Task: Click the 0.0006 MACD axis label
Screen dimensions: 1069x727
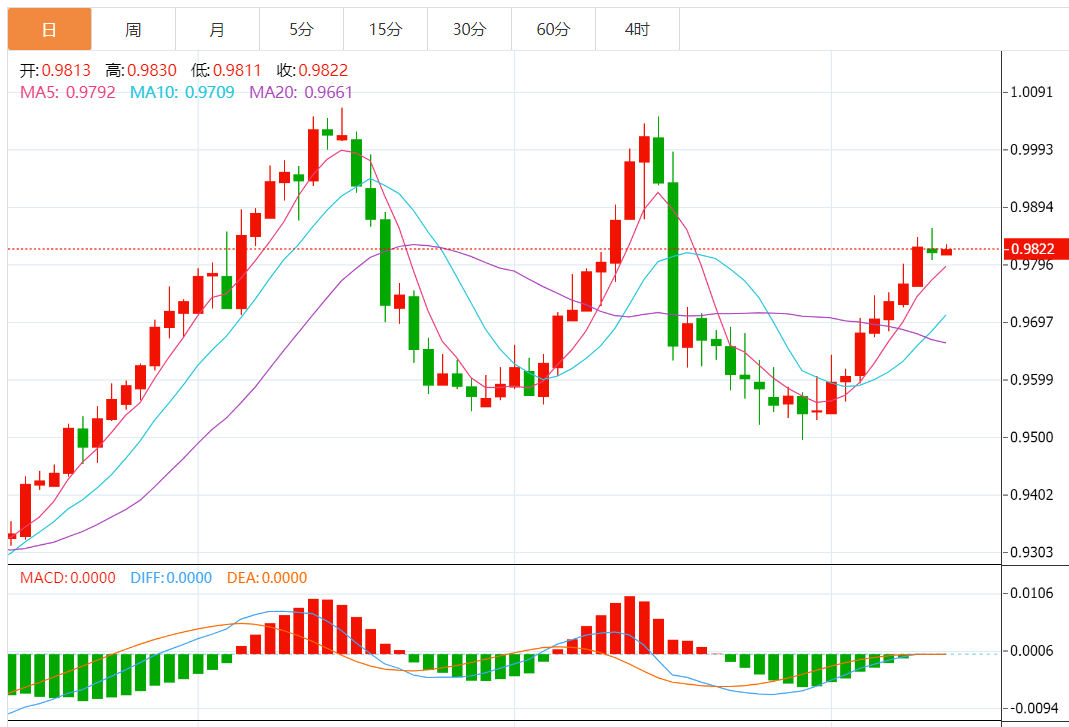Action: point(1032,651)
